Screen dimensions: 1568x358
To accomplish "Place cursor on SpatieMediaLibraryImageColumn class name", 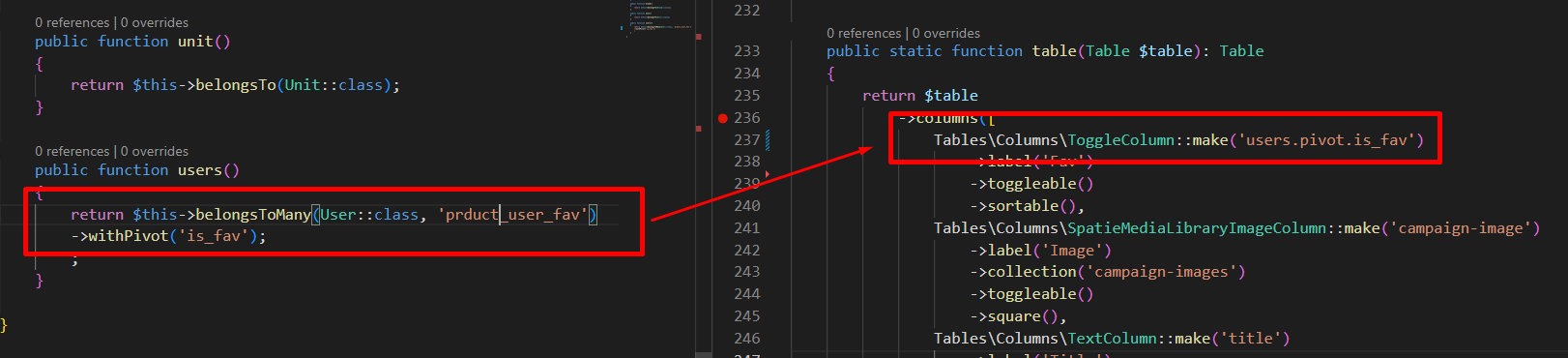I will tap(1197, 228).
